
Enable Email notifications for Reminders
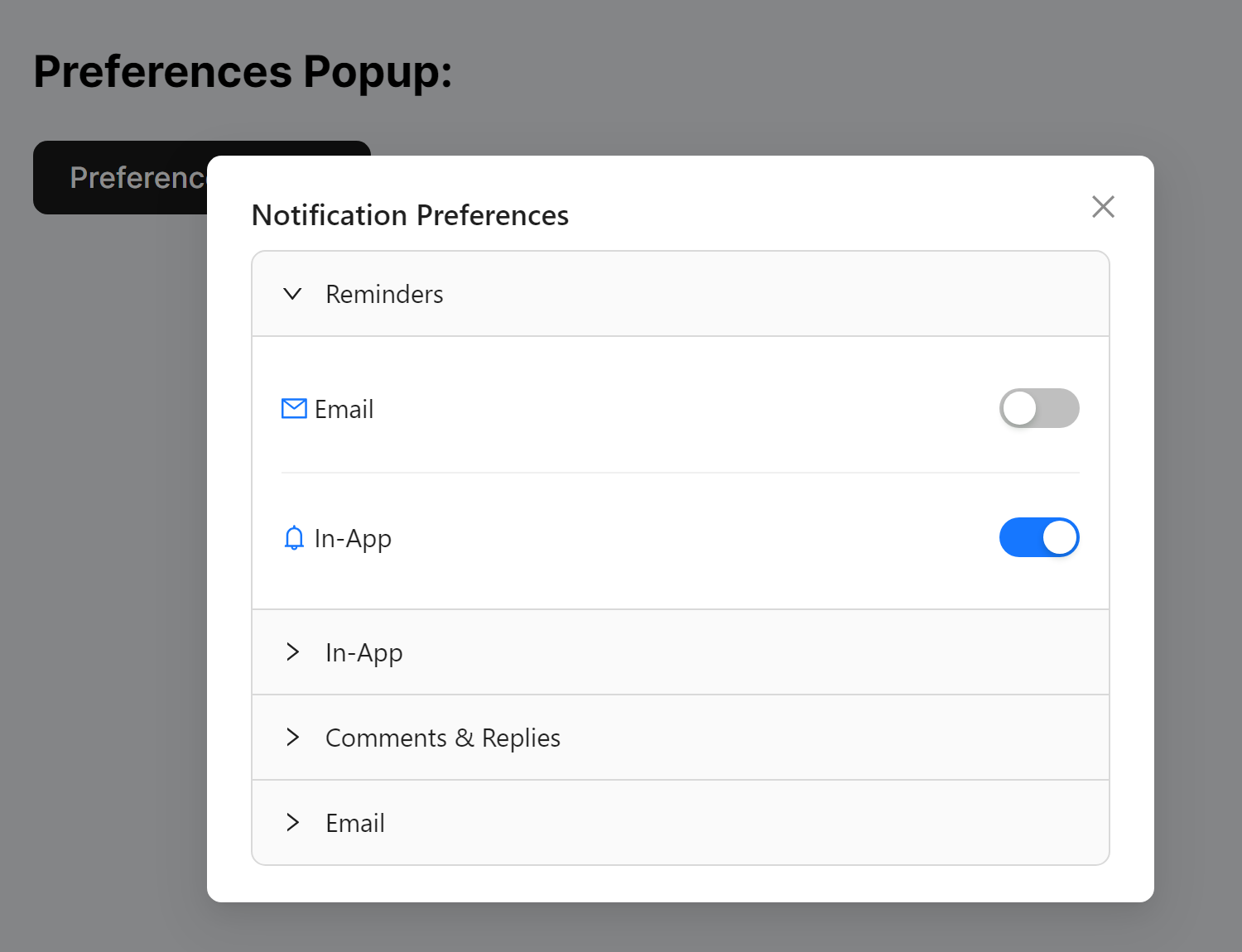click(1039, 408)
